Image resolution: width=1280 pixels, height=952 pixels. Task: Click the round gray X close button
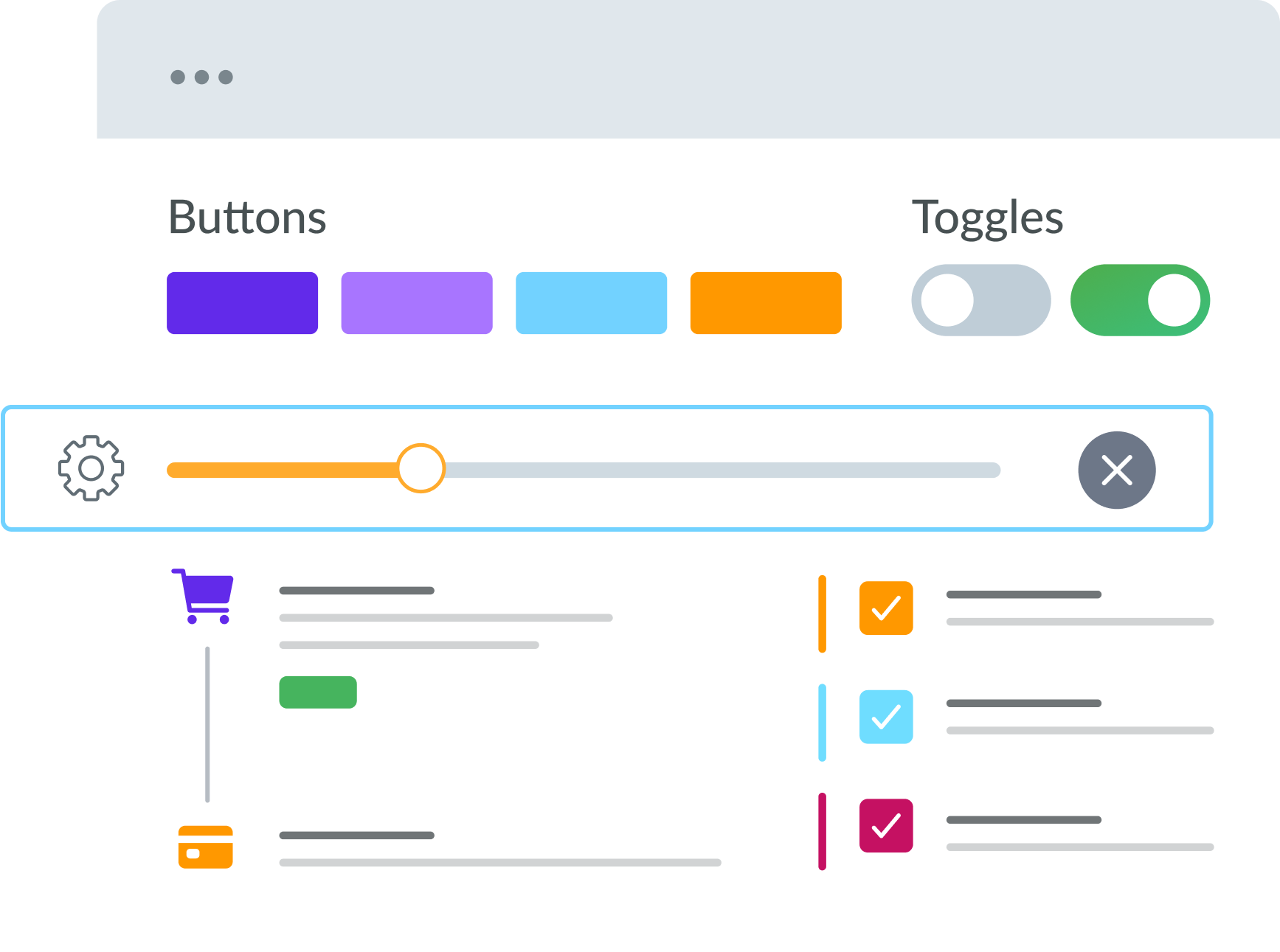1117,470
